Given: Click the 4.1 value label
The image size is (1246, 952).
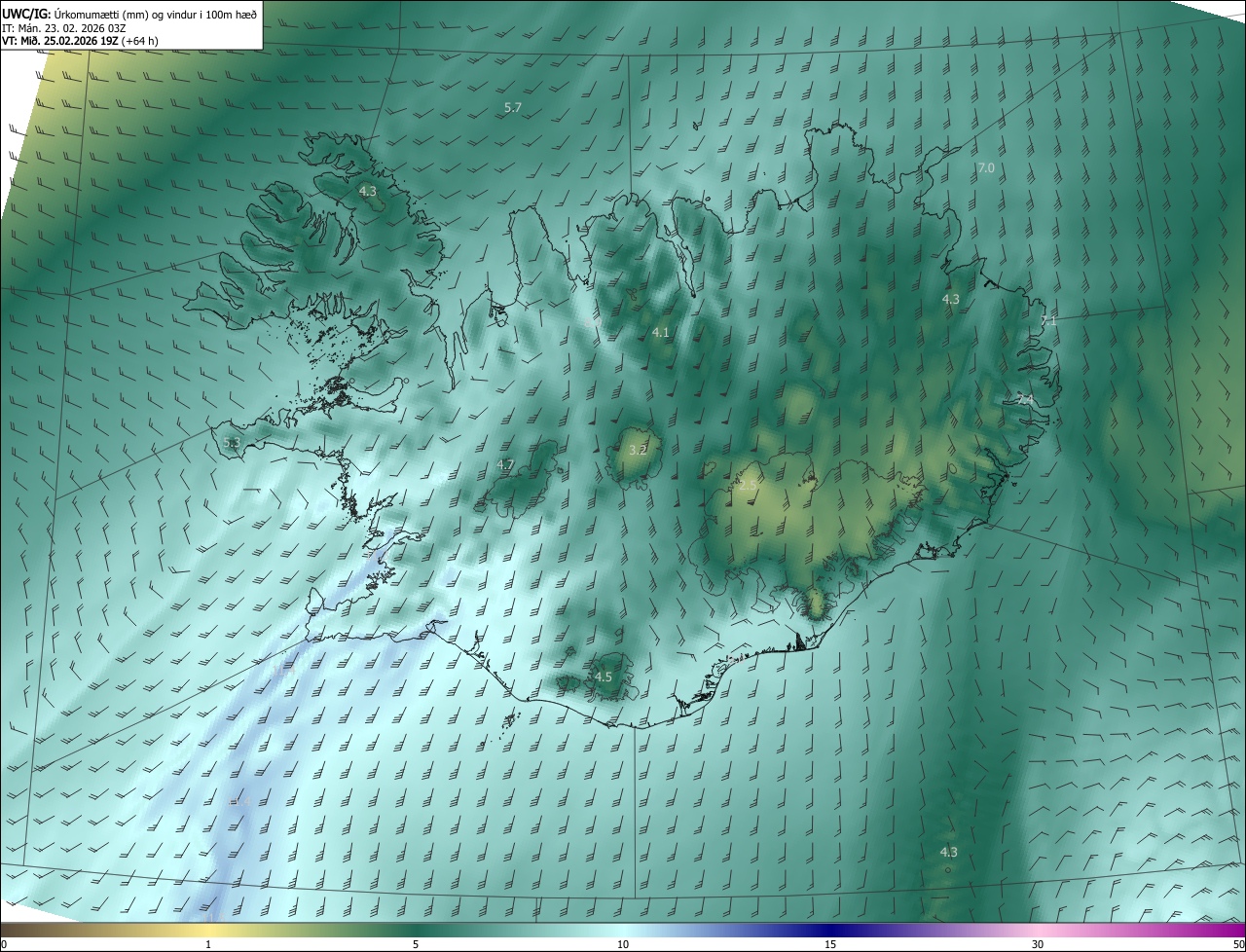Looking at the screenshot, I should (x=660, y=333).
